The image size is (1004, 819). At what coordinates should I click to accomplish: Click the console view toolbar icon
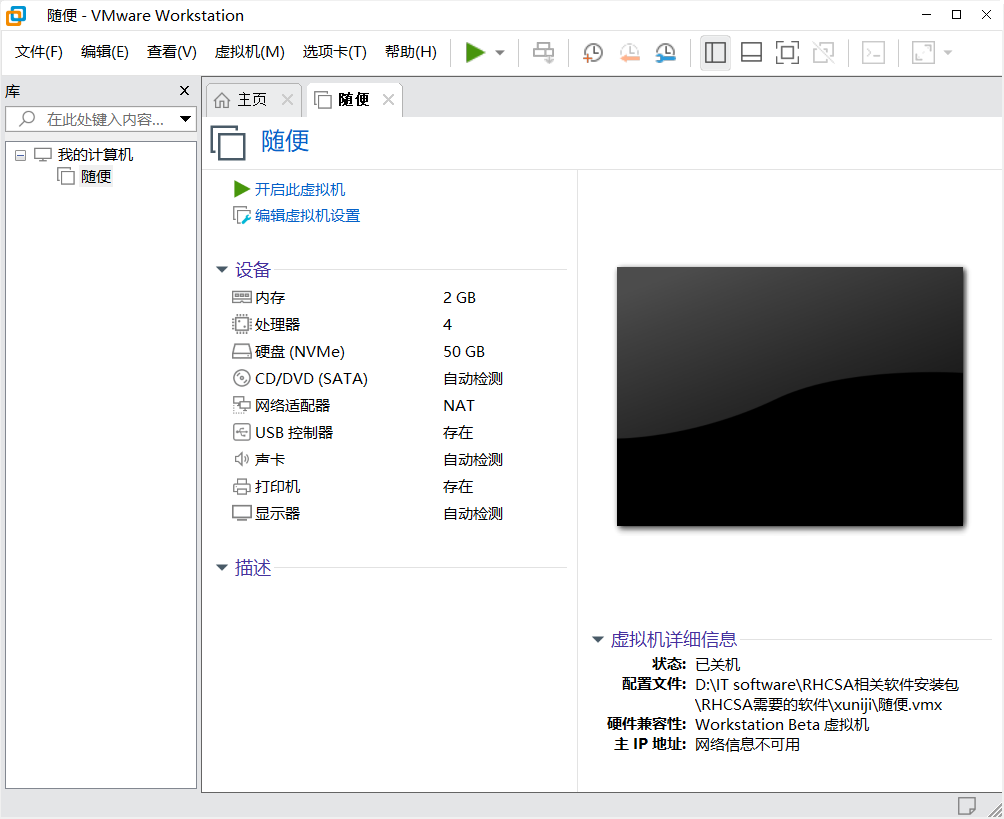pyautogui.click(x=873, y=53)
